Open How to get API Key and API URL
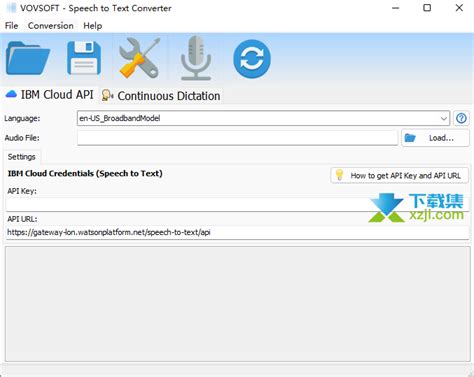This screenshot has width=474, height=377. coord(399,175)
